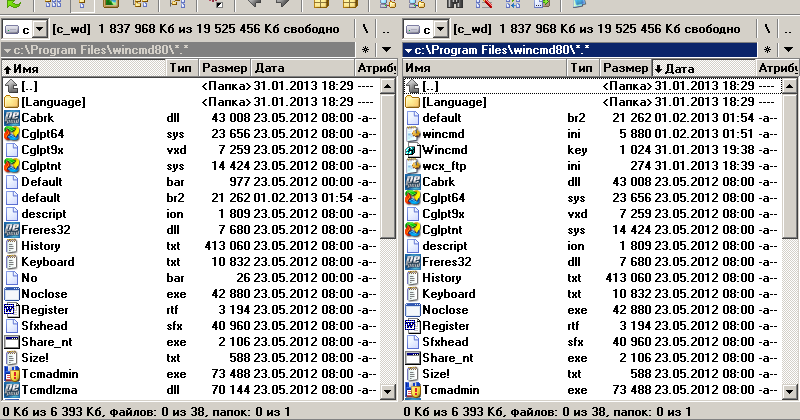Select the Cglptnt sys icon in left panel

[12, 166]
